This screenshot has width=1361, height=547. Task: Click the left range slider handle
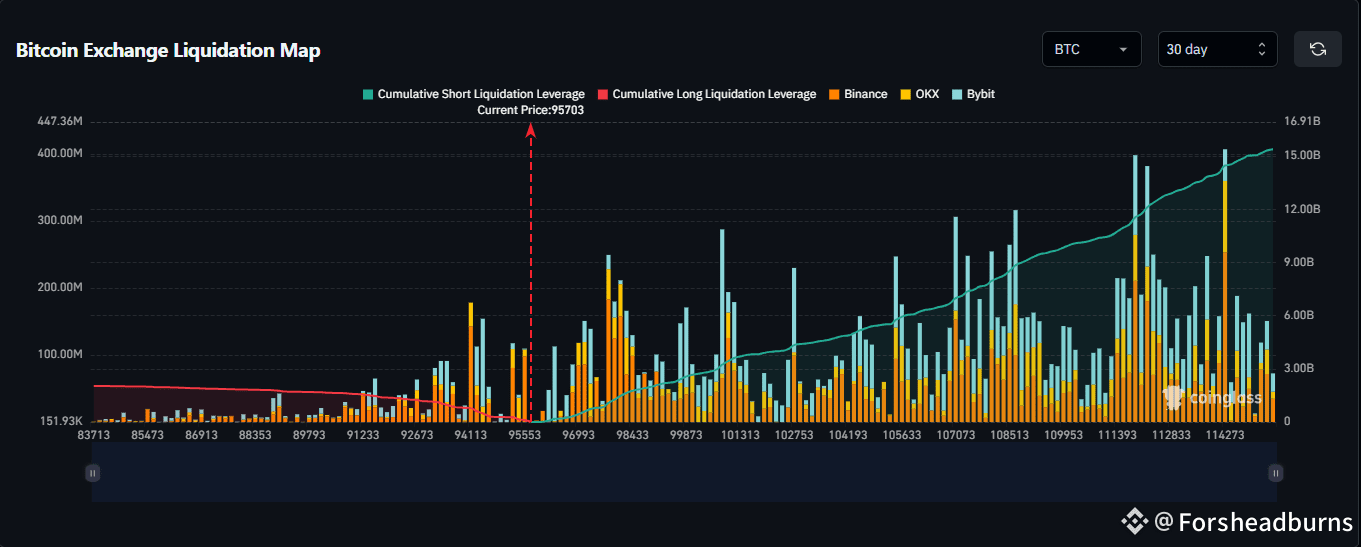92,473
